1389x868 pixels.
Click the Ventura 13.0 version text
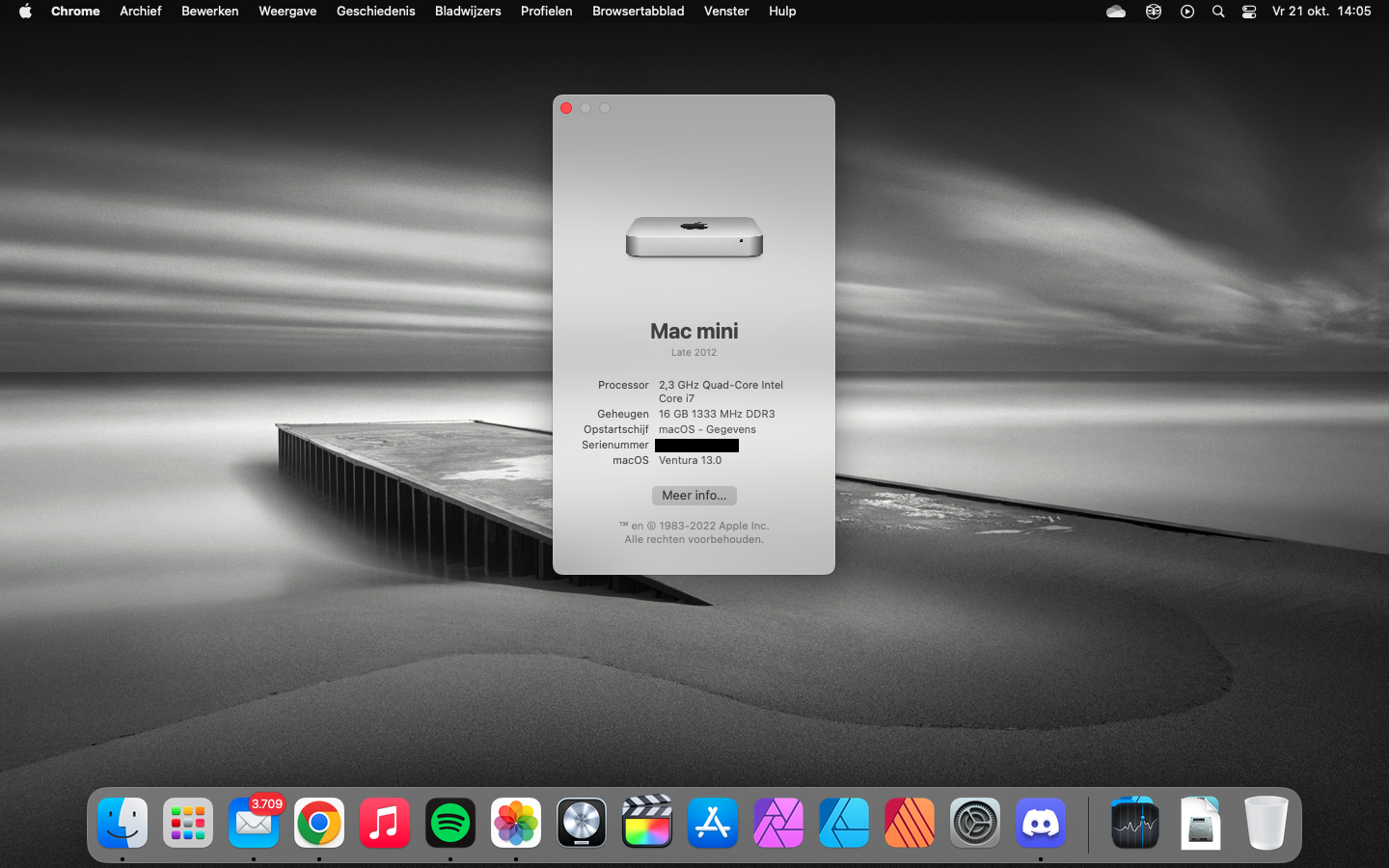[691, 461]
